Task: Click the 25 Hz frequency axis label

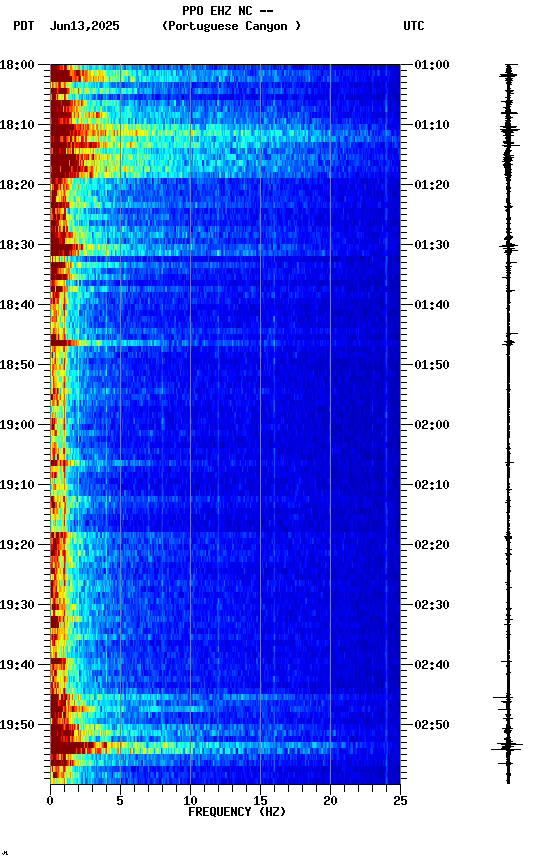Action: pyautogui.click(x=400, y=801)
